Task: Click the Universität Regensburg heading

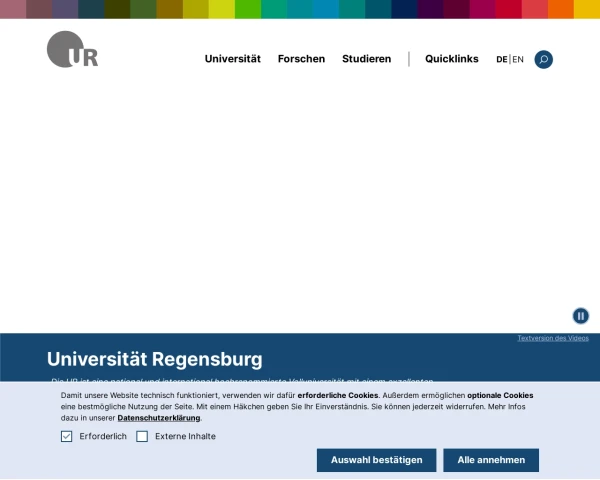Action: coord(155,359)
